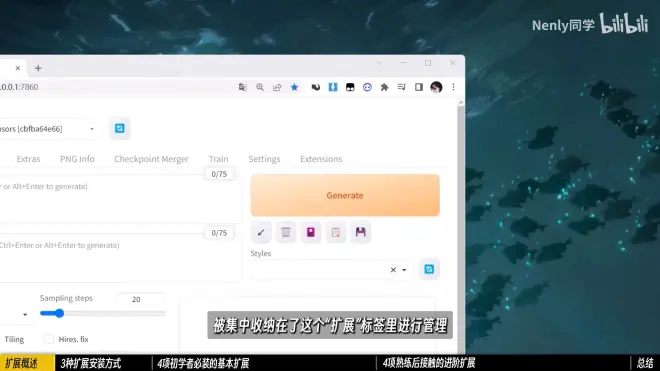Click the pink show extra networks icon
Screen dimensions: 660x371
click(311, 232)
